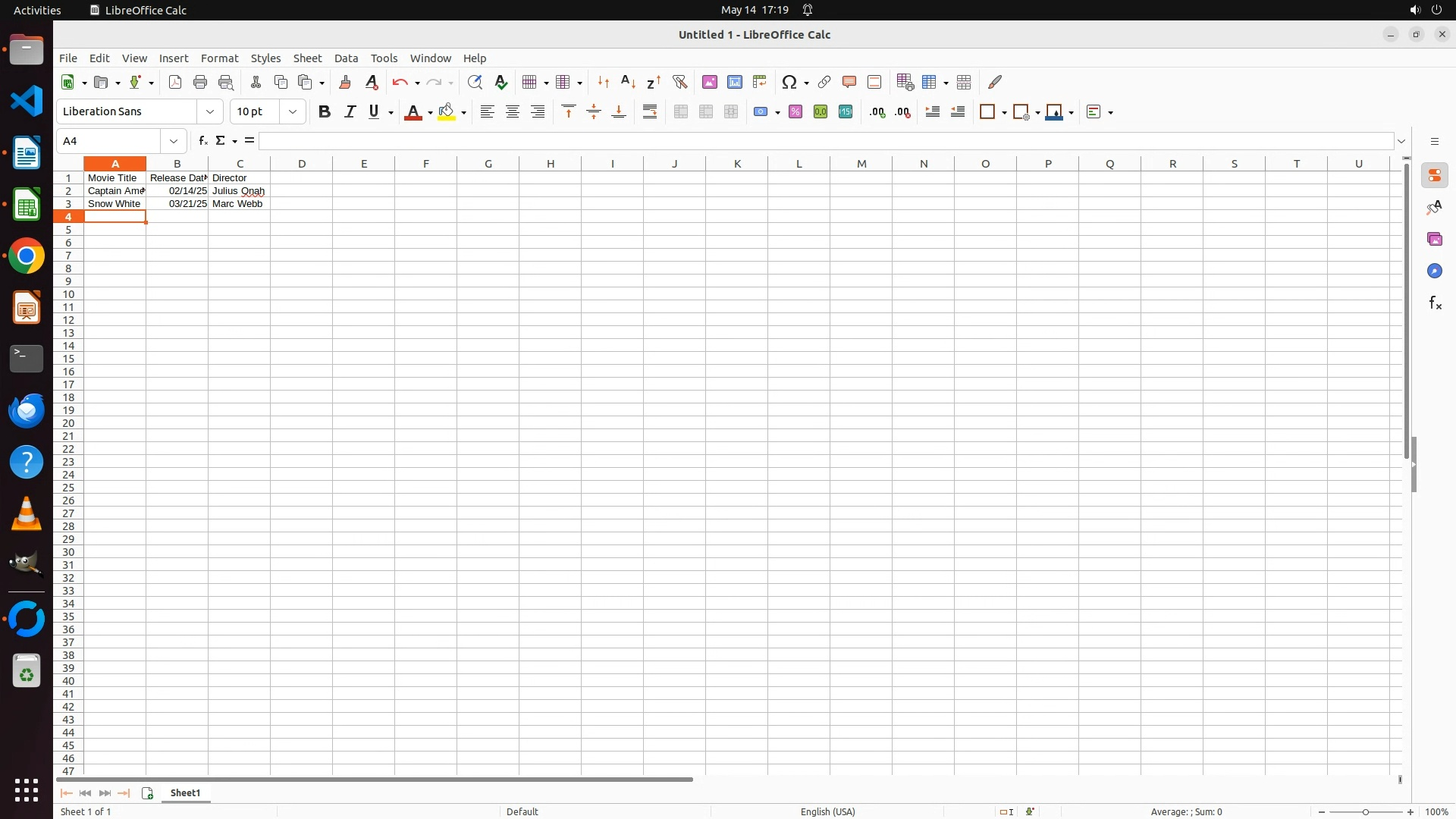Select the Sheet1 tab
The height and width of the screenshot is (819, 1456).
pyautogui.click(x=186, y=793)
